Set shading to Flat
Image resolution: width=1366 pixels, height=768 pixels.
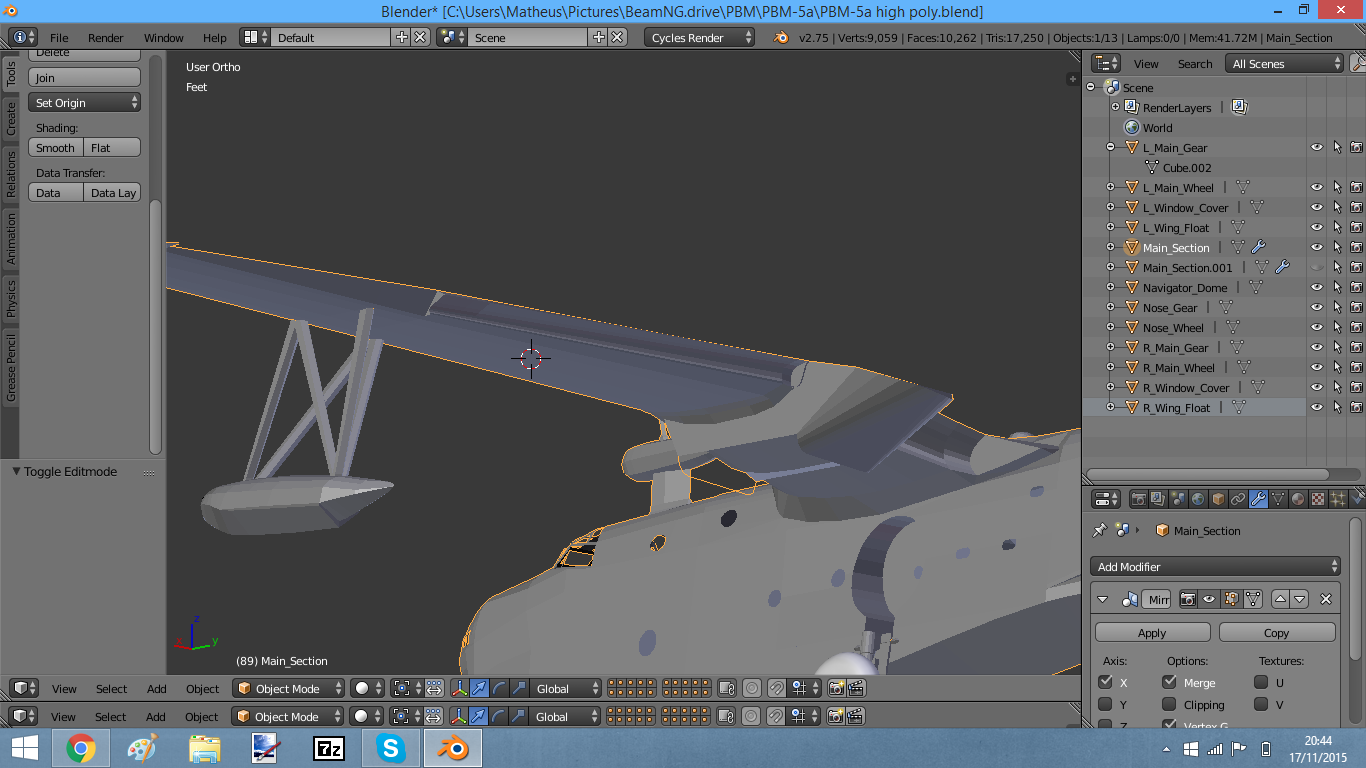click(112, 147)
